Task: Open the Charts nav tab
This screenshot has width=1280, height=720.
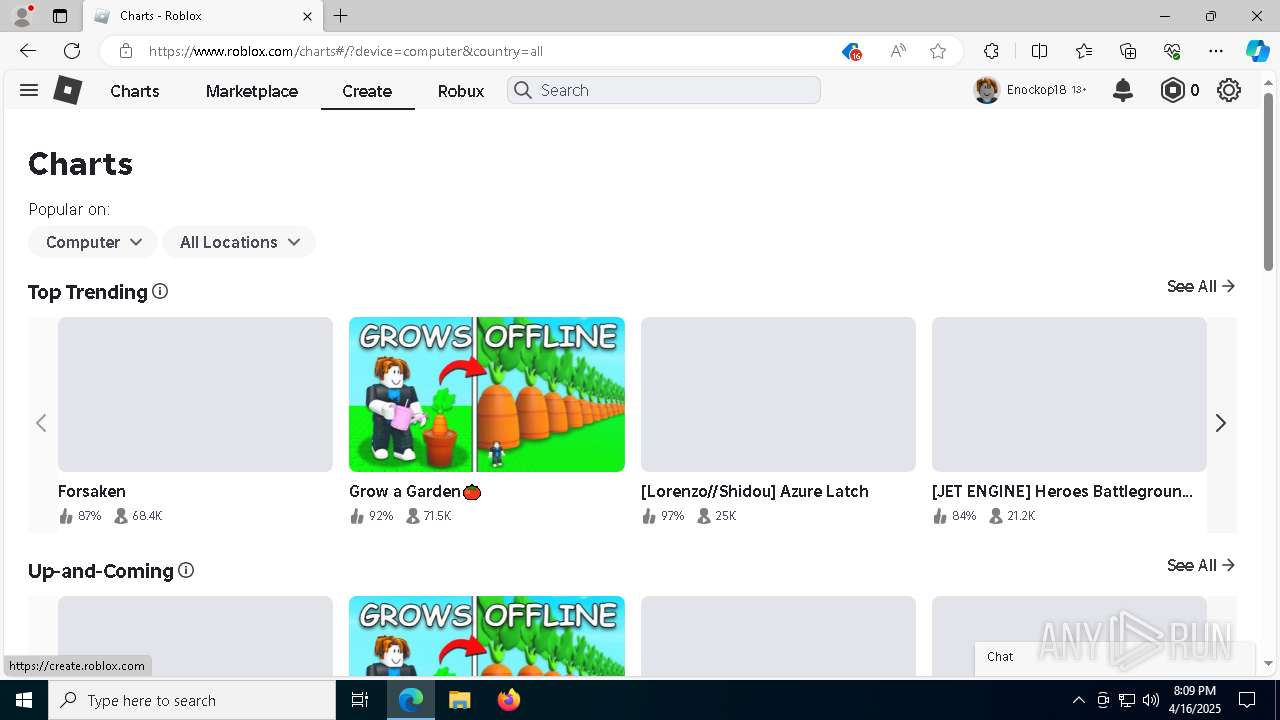Action: point(135,91)
